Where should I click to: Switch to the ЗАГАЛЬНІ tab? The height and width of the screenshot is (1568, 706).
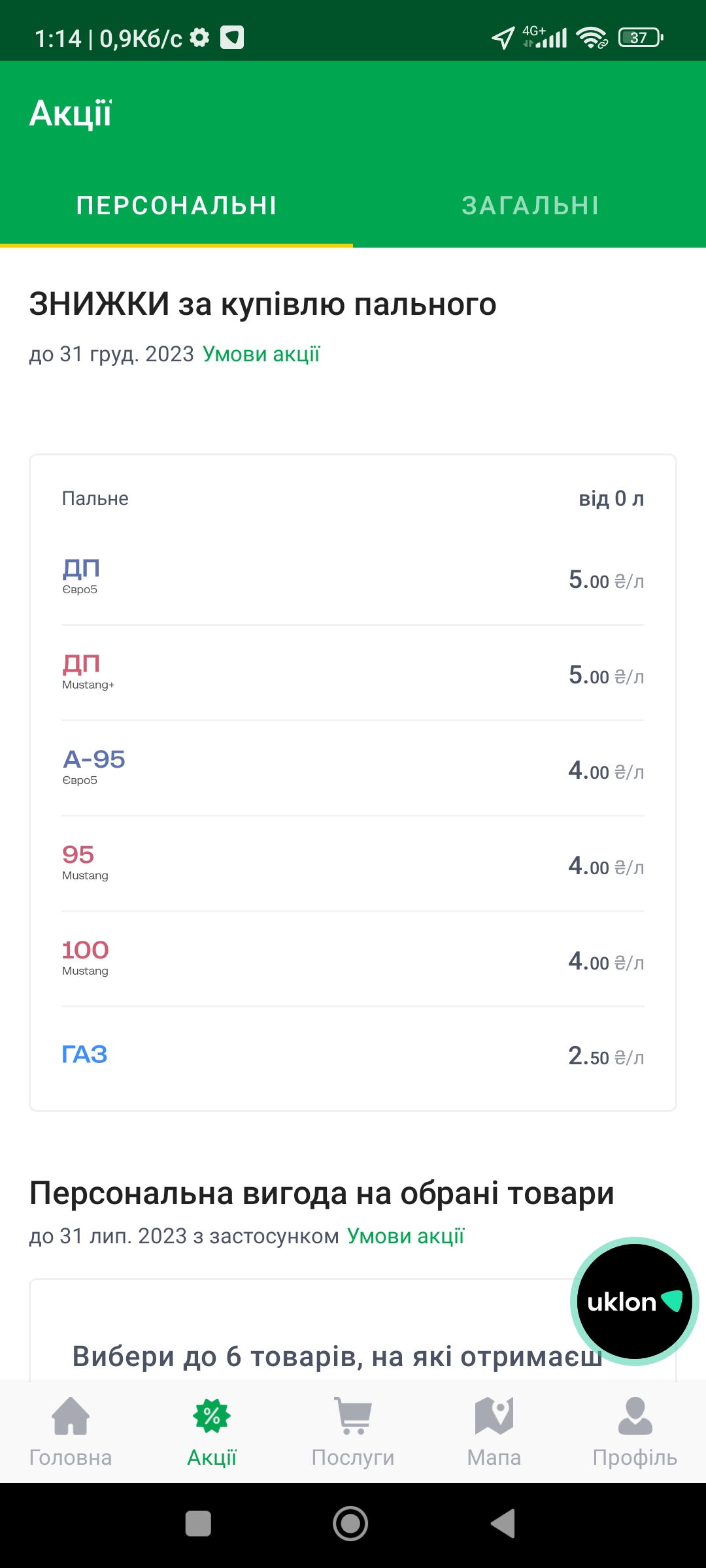coord(530,206)
